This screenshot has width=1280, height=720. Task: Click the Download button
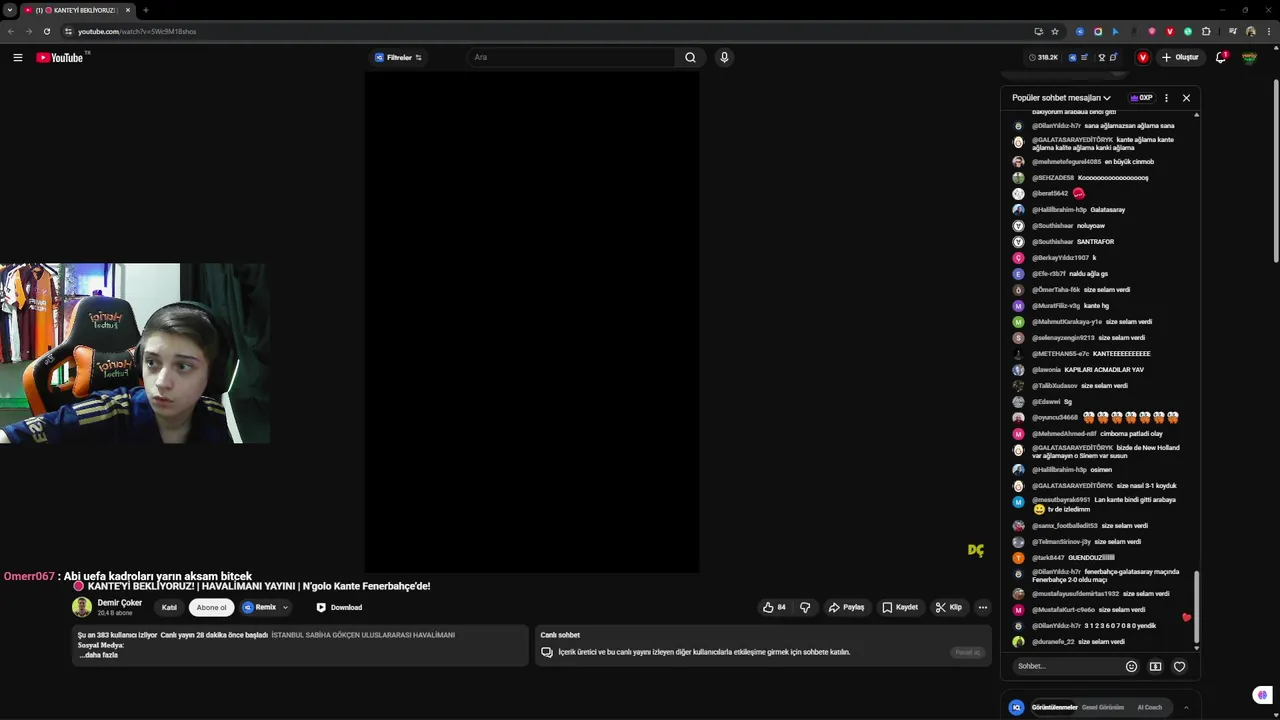pyautogui.click(x=339, y=607)
